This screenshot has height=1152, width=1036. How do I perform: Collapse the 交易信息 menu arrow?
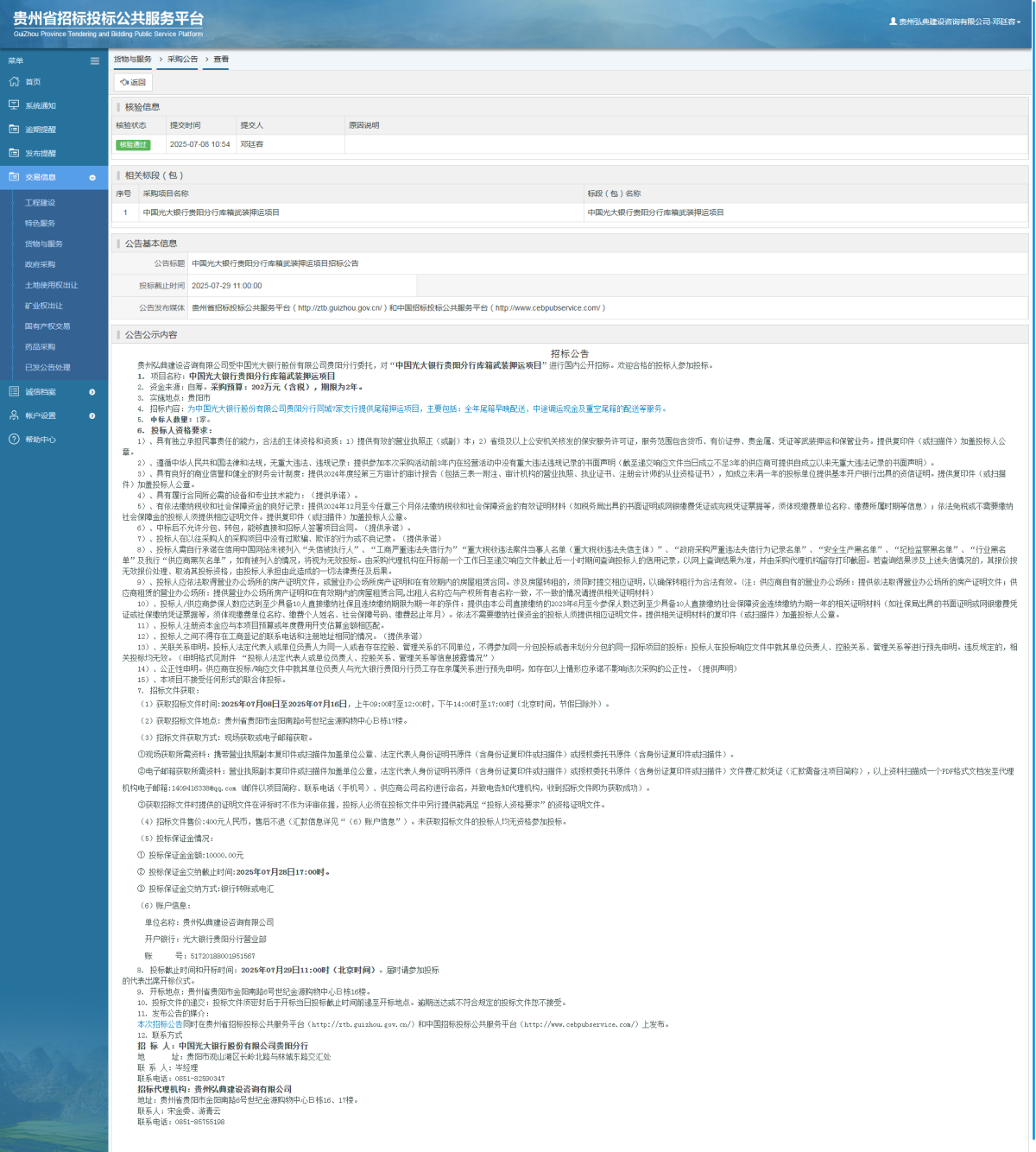(92, 177)
